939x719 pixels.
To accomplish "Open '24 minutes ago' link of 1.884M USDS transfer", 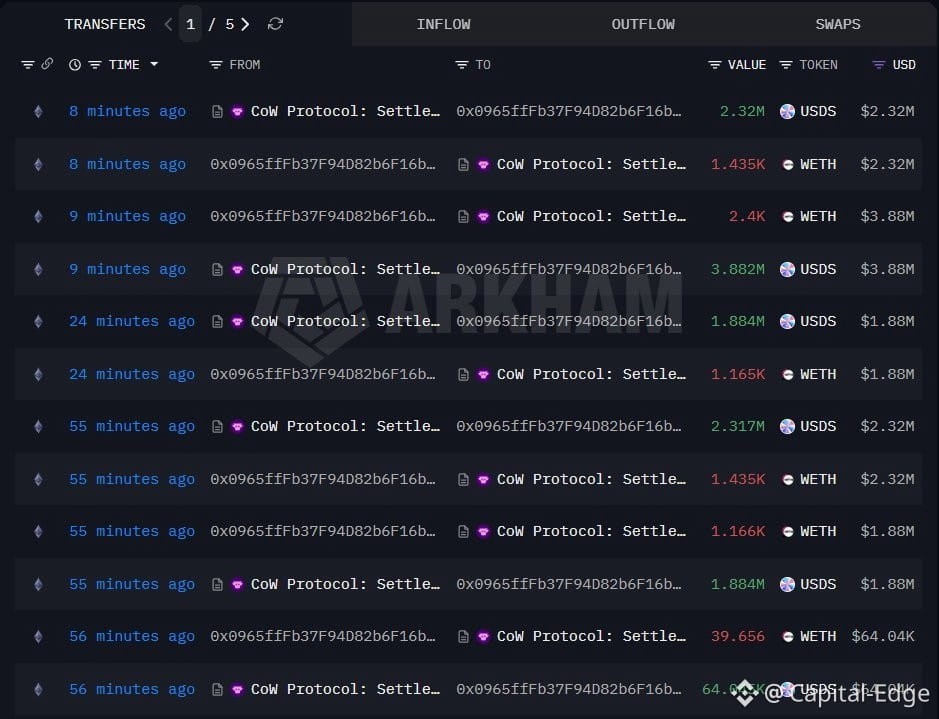I will click(x=132, y=321).
